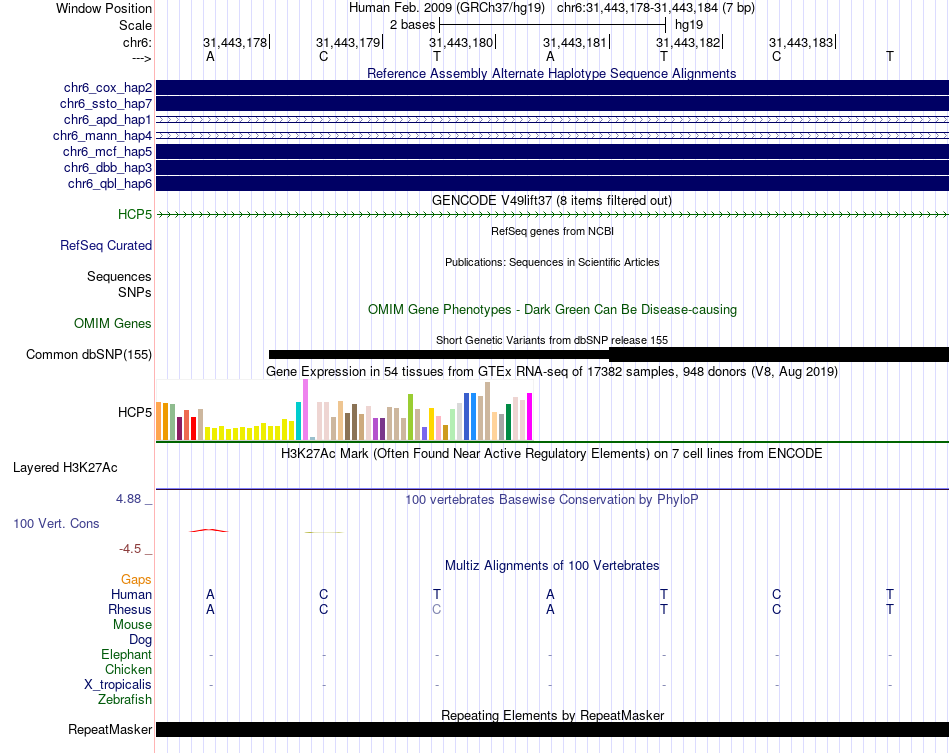Click the Dog species label
Screen dimensions: 950x753
tap(140, 640)
